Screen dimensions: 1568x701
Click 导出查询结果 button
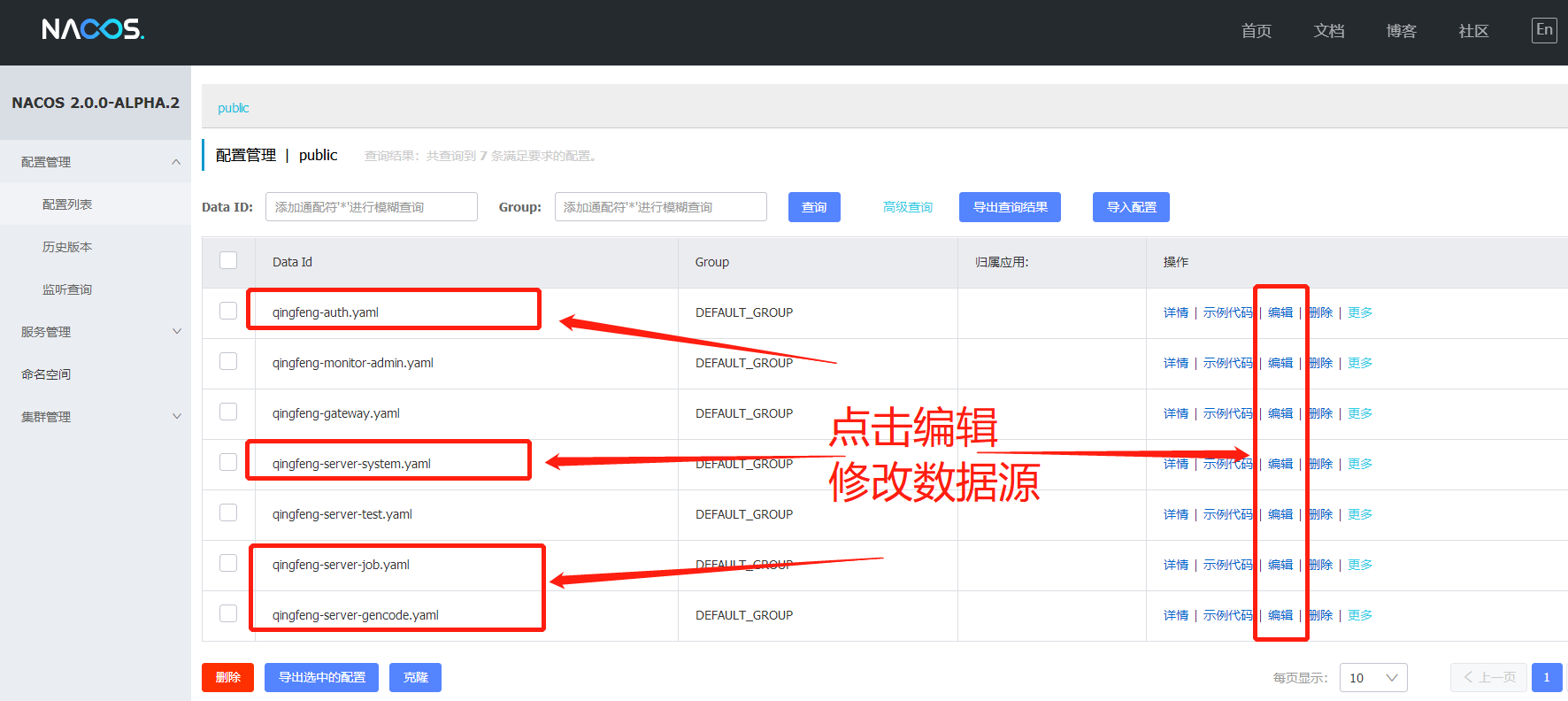[1010, 207]
